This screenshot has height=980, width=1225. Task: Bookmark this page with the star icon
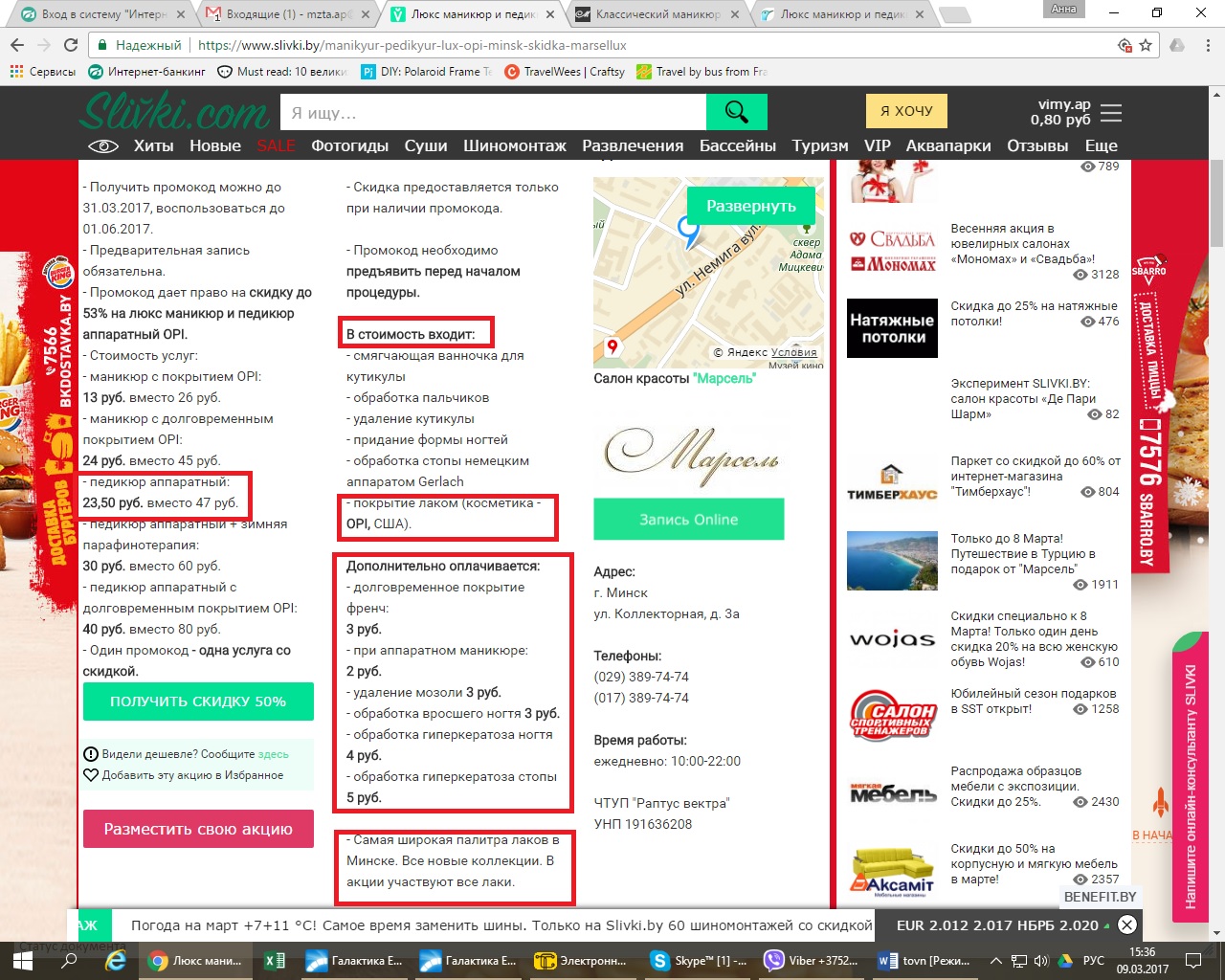pyautogui.click(x=1146, y=45)
